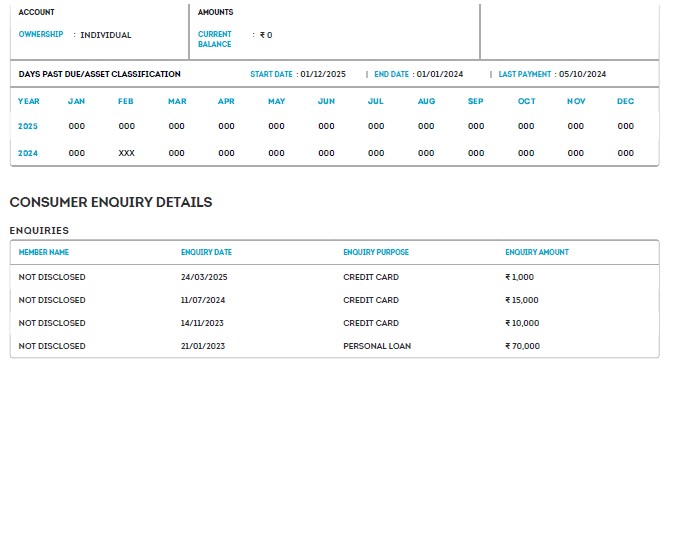Screen dimensions: 676x557
Task: Click the Current Balance label
Action: click(215, 39)
